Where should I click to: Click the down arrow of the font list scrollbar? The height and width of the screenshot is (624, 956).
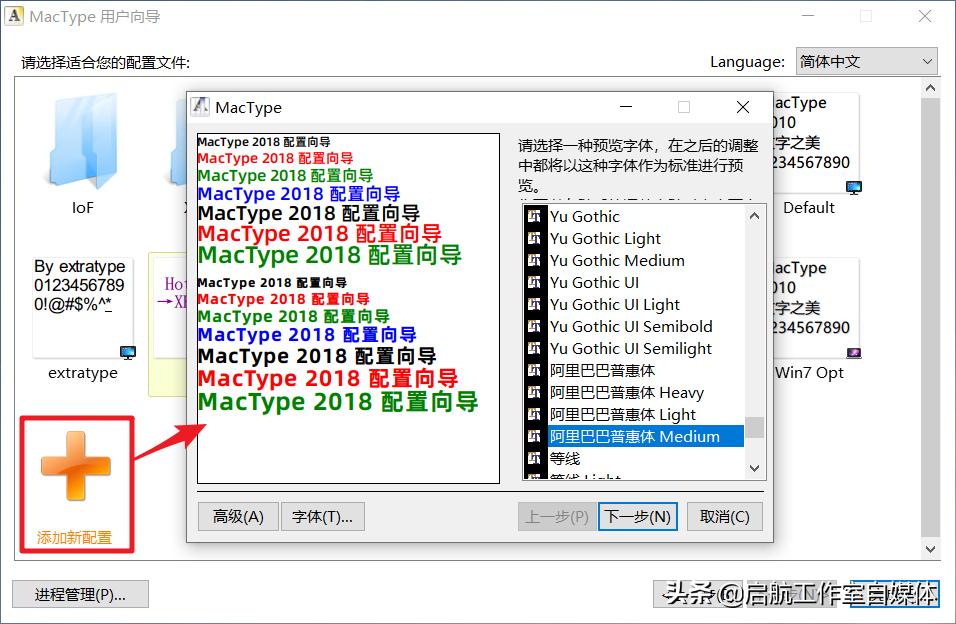pos(755,468)
